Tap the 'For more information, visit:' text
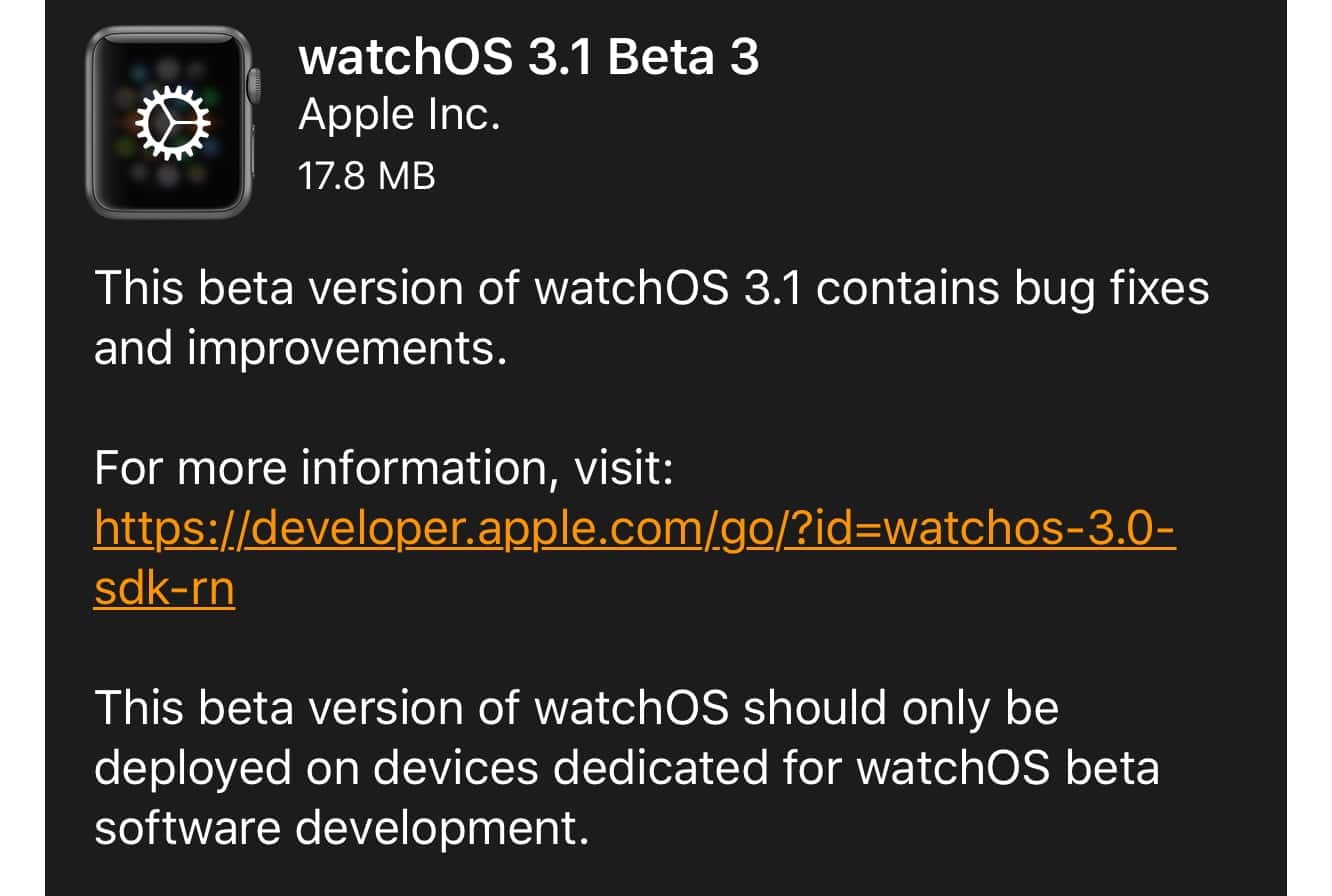 [x=385, y=468]
